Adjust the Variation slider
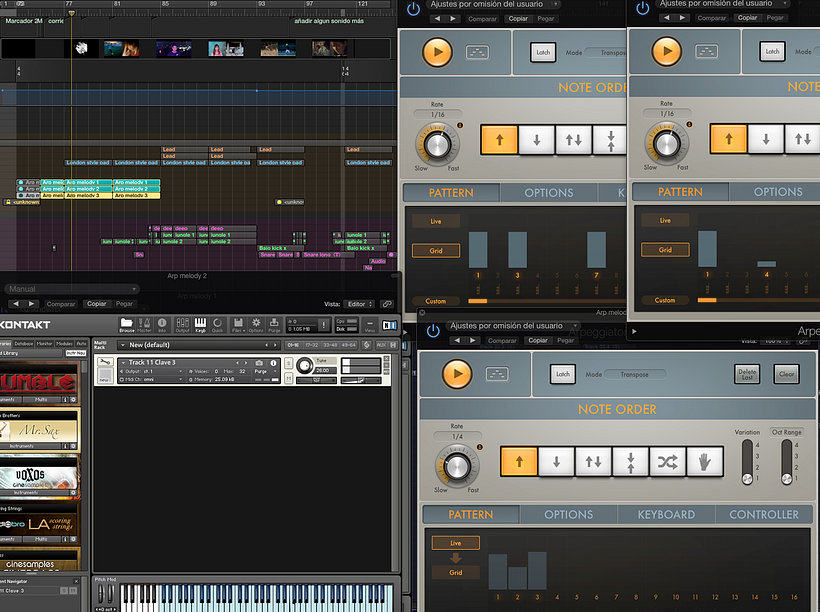820x612 pixels. tap(747, 462)
